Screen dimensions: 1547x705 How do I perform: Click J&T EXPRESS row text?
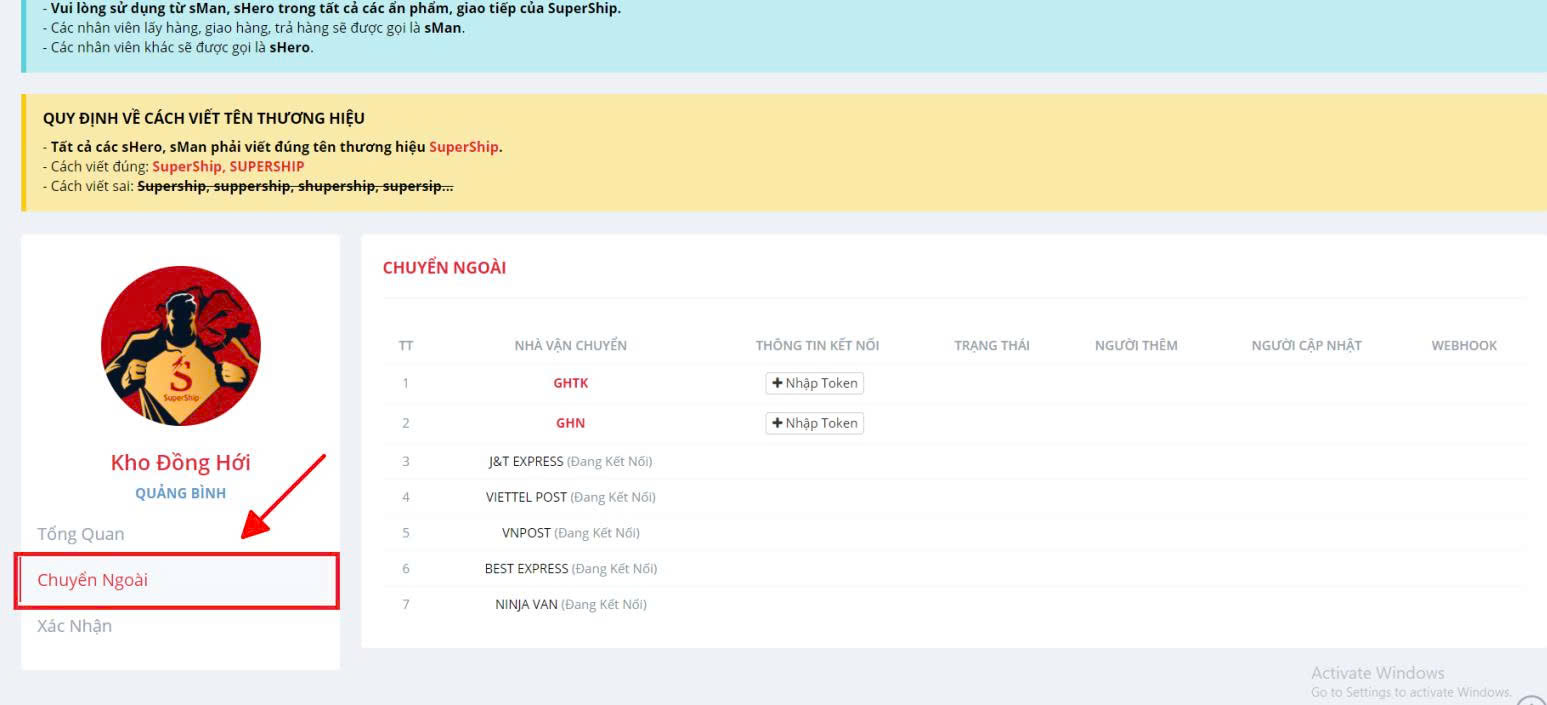pos(570,461)
